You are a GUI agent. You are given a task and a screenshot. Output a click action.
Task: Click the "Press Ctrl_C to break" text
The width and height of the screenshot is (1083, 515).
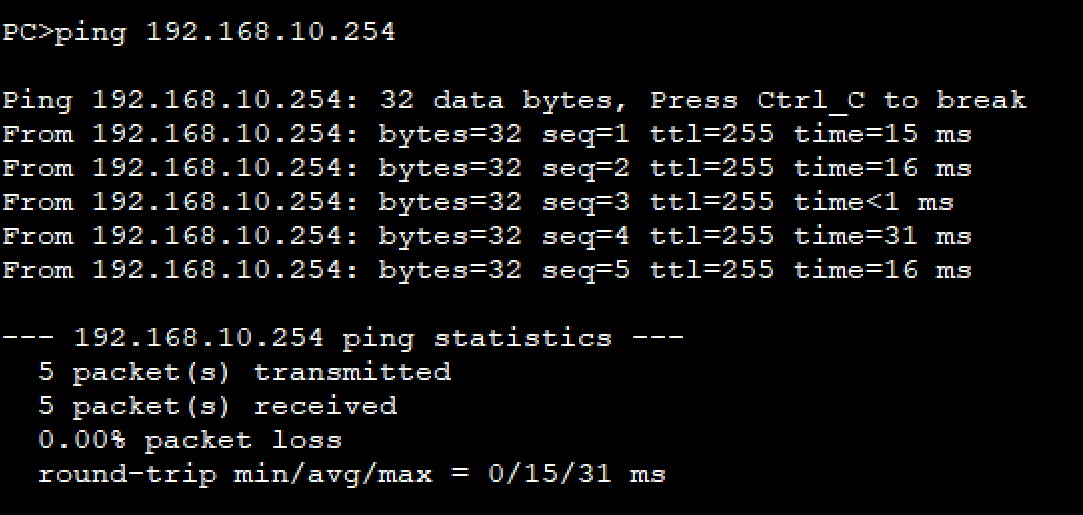click(x=838, y=100)
